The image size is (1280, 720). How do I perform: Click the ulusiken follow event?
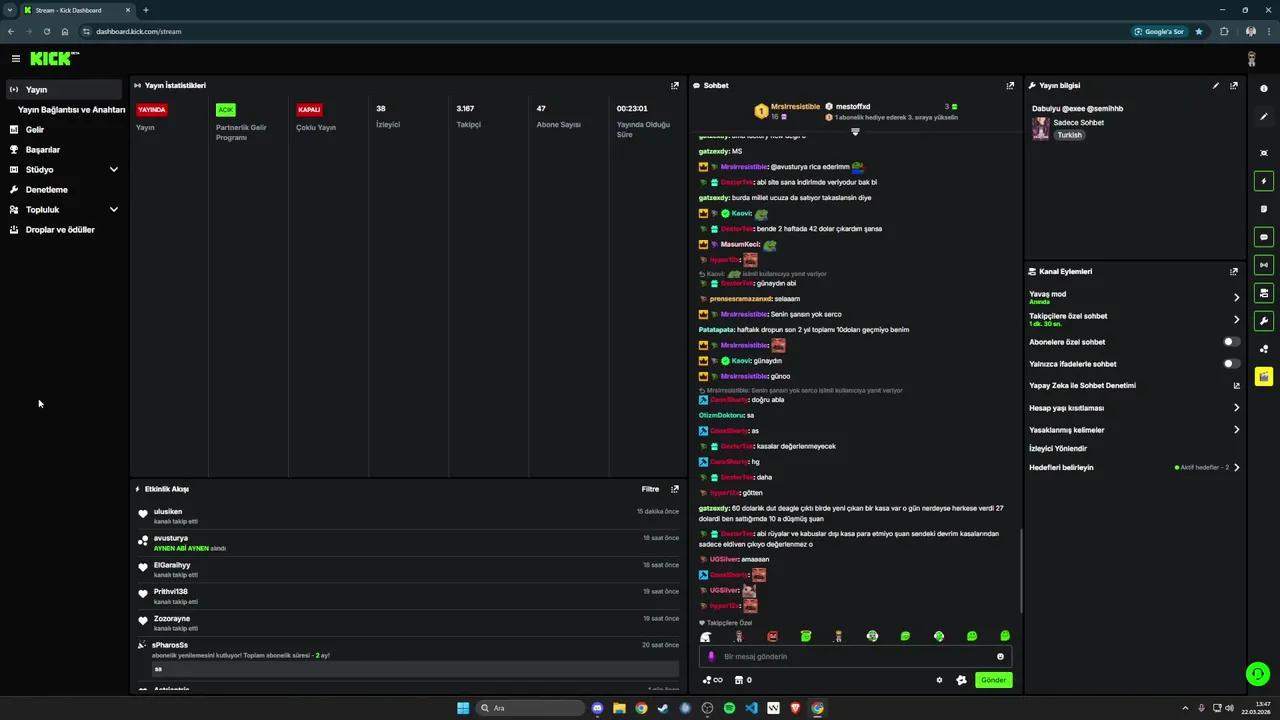pos(410,516)
